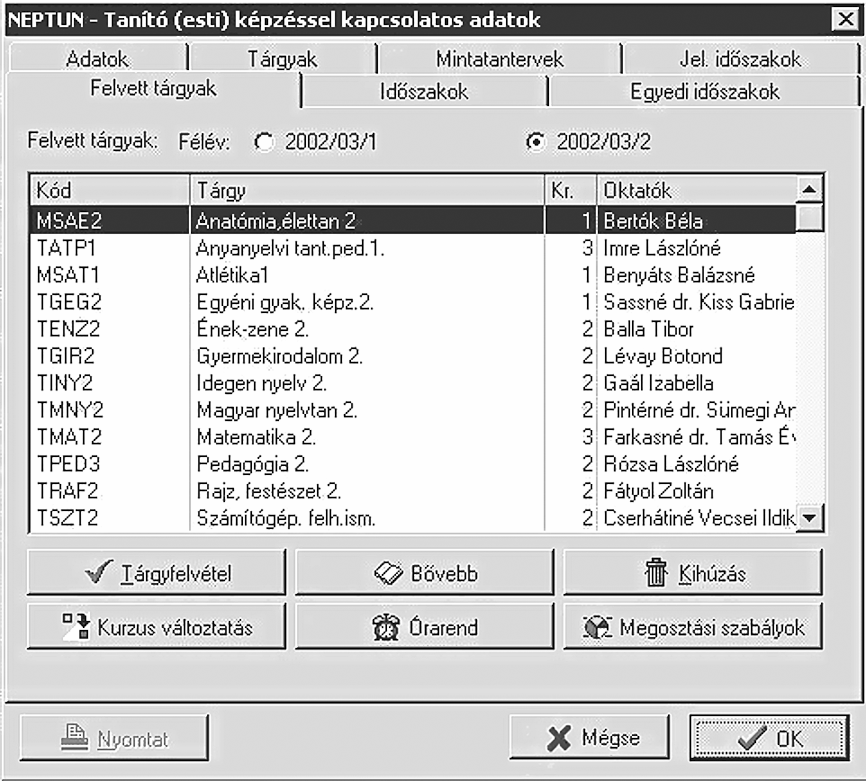Open details with the Bővebb book button

424,572
